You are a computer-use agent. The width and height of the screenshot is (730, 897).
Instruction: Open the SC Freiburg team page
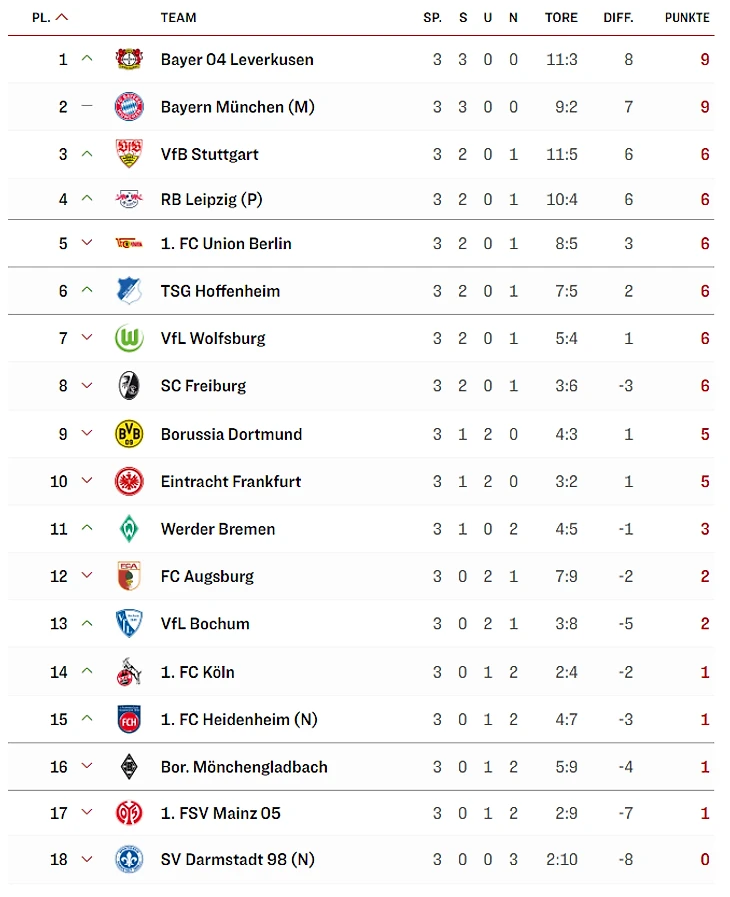(203, 385)
